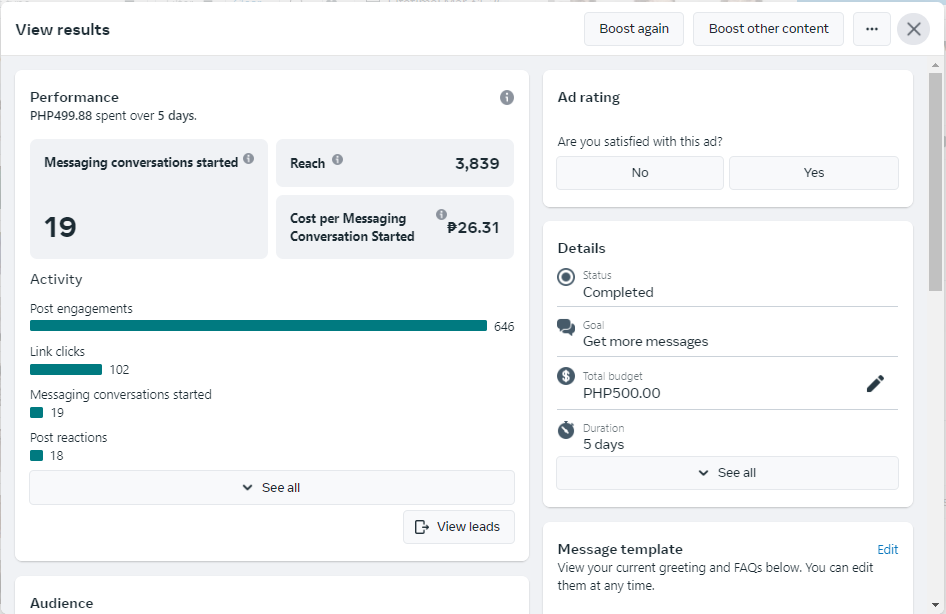Click Boost other content button

768,29
